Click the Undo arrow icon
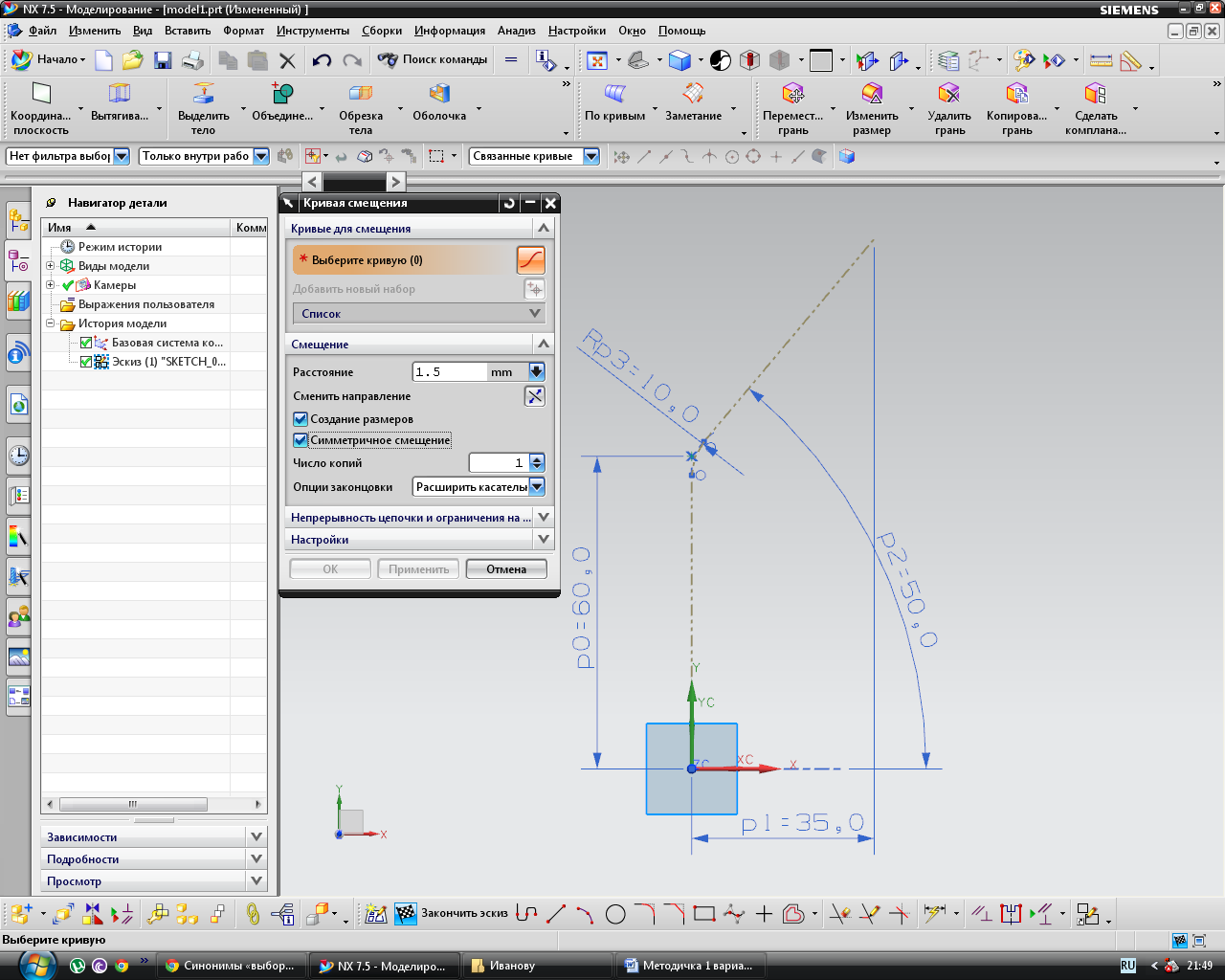 [x=322, y=60]
